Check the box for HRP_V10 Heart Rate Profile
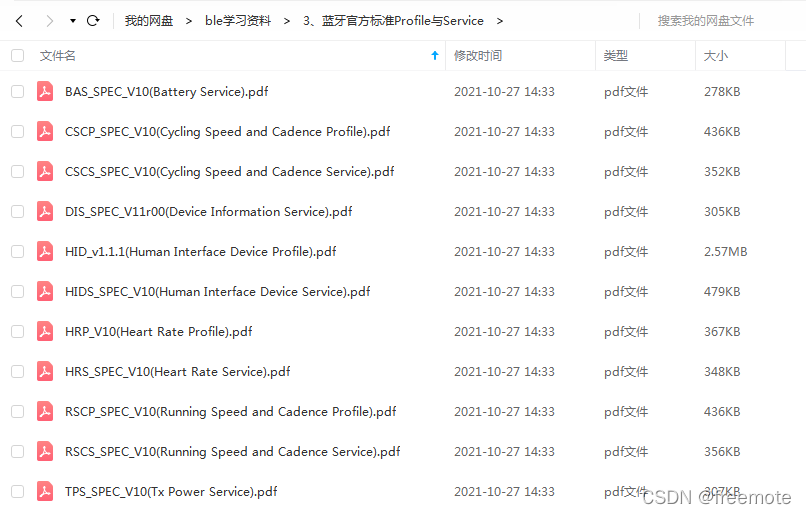Screen dimensions: 806x514 pyautogui.click(x=17, y=332)
